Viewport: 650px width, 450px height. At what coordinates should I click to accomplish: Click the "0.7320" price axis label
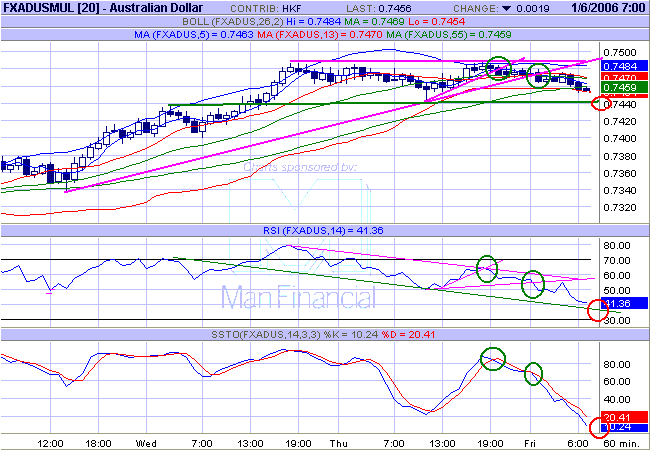click(x=619, y=208)
